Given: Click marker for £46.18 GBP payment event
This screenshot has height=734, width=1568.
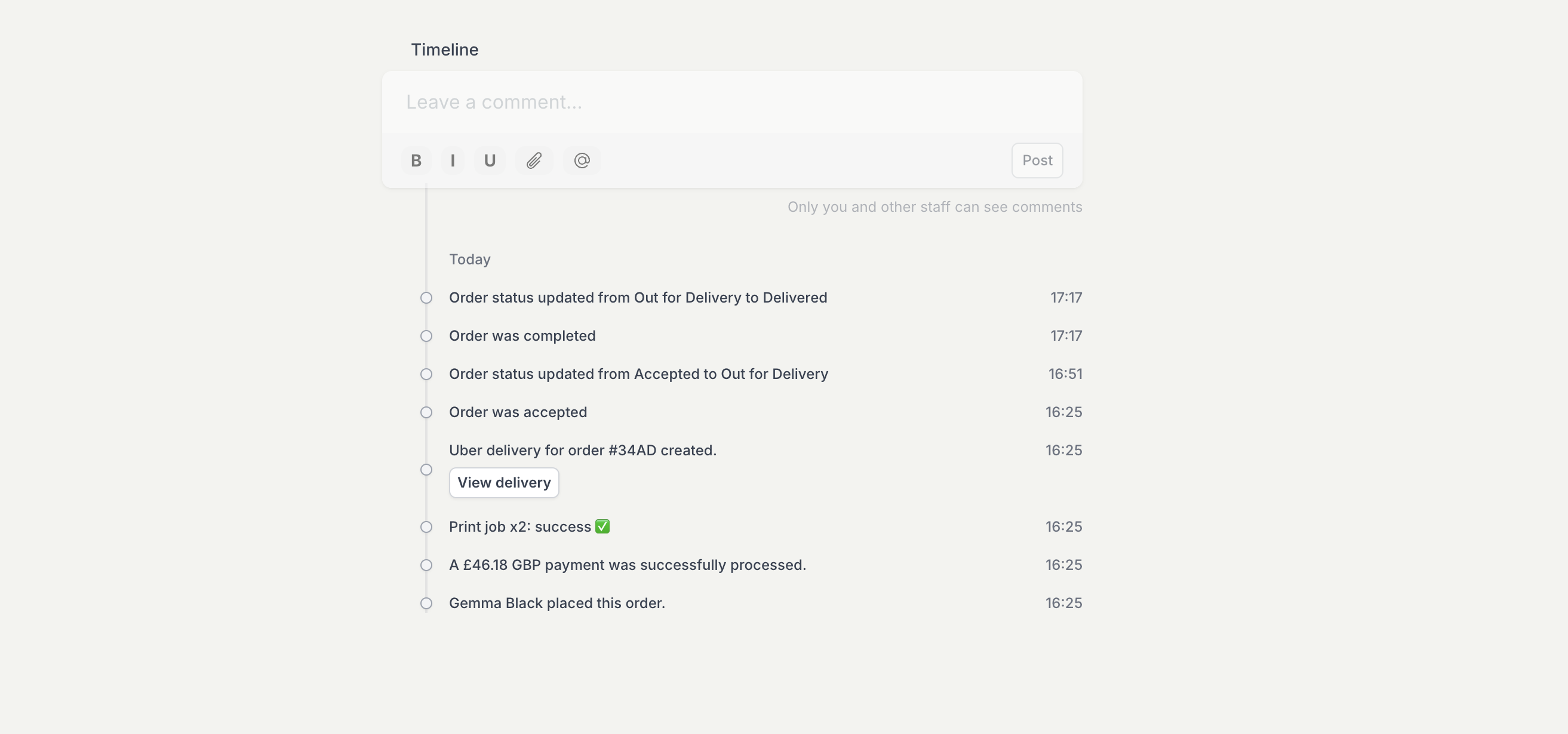Looking at the screenshot, I should click(426, 566).
